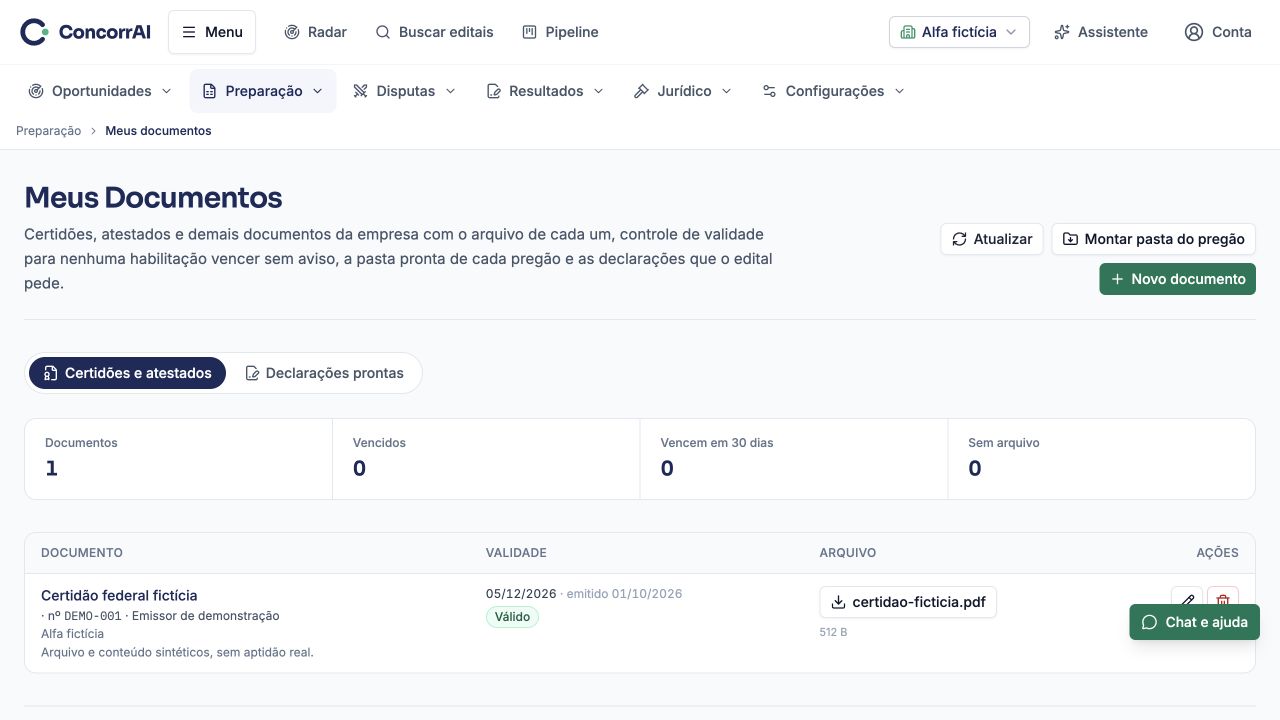Expand the Preparação menu
The width and height of the screenshot is (1280, 720).
pyautogui.click(x=263, y=91)
